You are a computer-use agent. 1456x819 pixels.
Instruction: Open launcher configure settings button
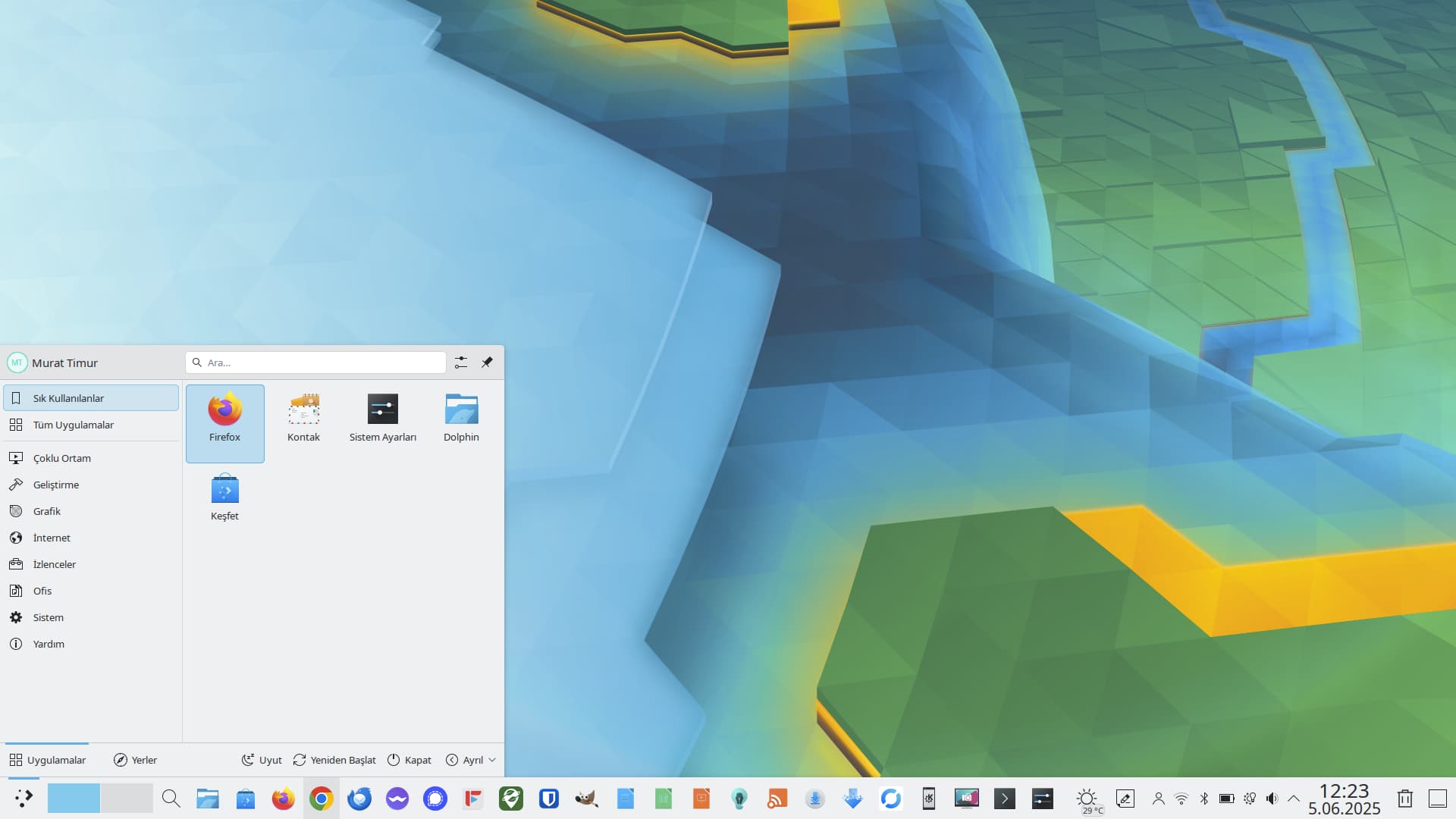tap(461, 362)
